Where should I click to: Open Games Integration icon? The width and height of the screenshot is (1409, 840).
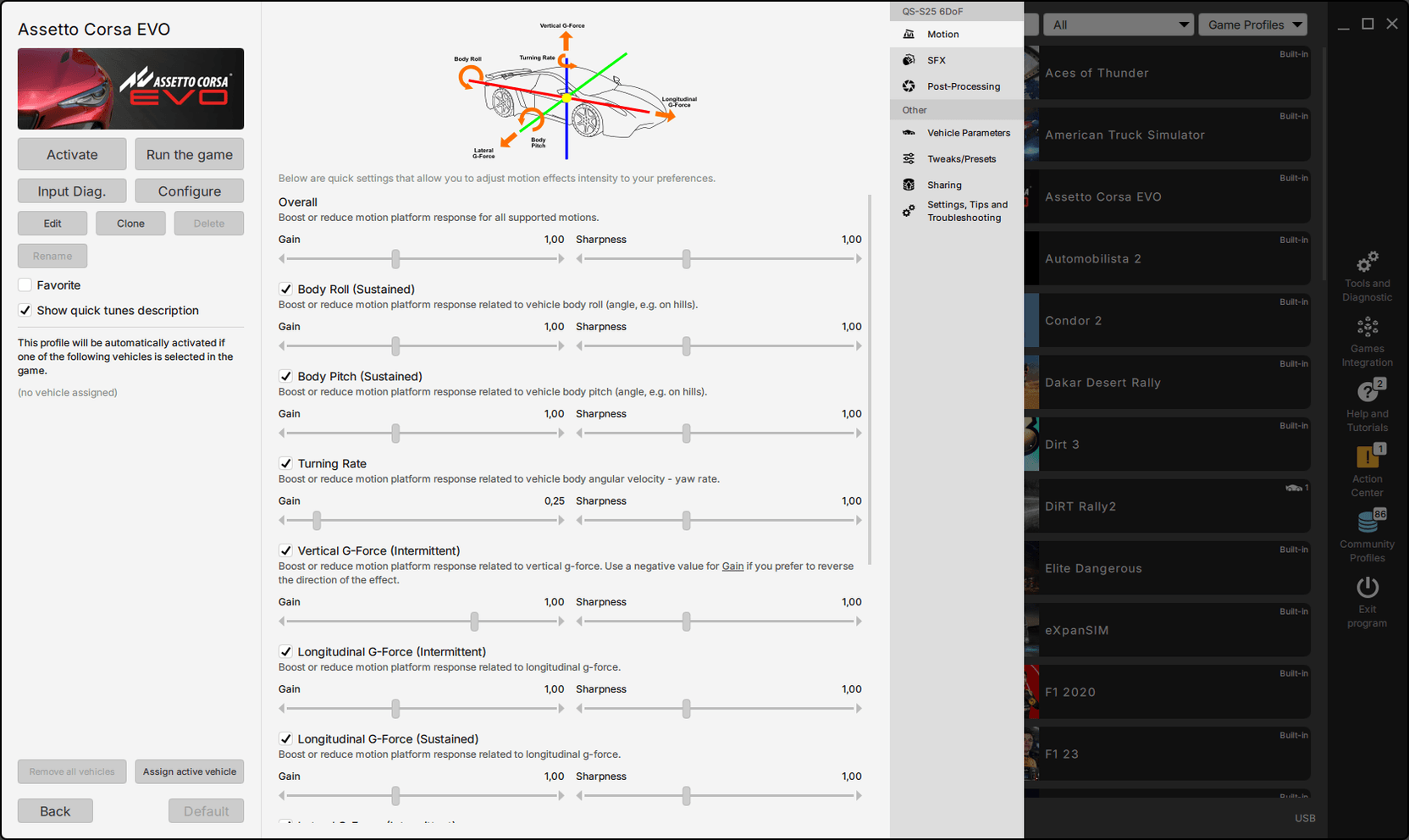[x=1367, y=327]
